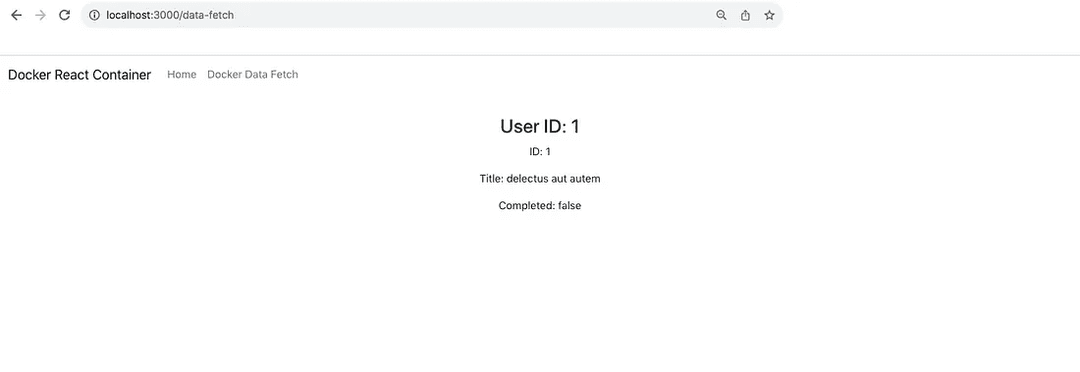Open the Docker React Container brand link
The image size is (1080, 372).
pos(79,74)
